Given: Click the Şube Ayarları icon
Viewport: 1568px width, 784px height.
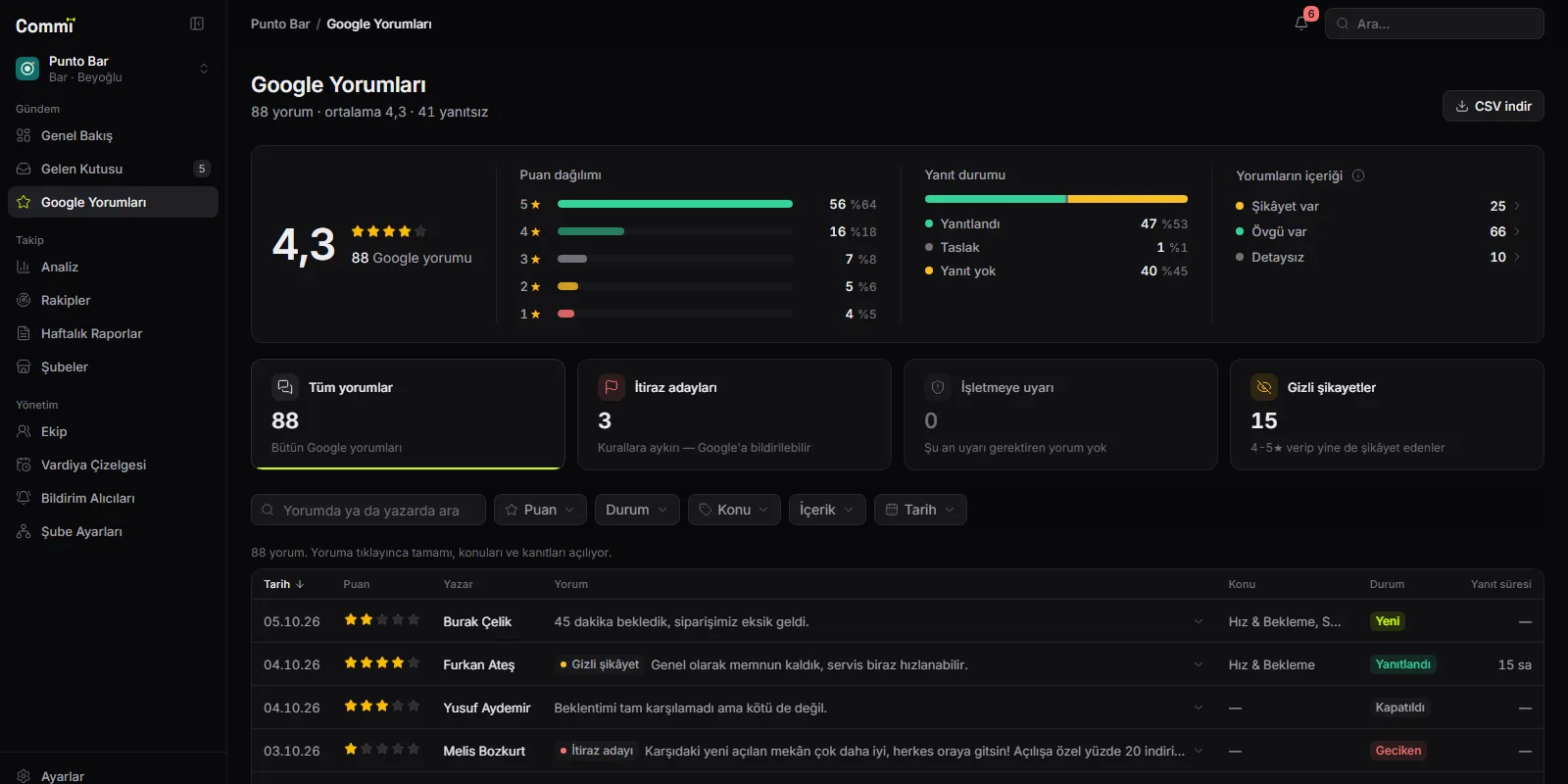Looking at the screenshot, I should 24,531.
